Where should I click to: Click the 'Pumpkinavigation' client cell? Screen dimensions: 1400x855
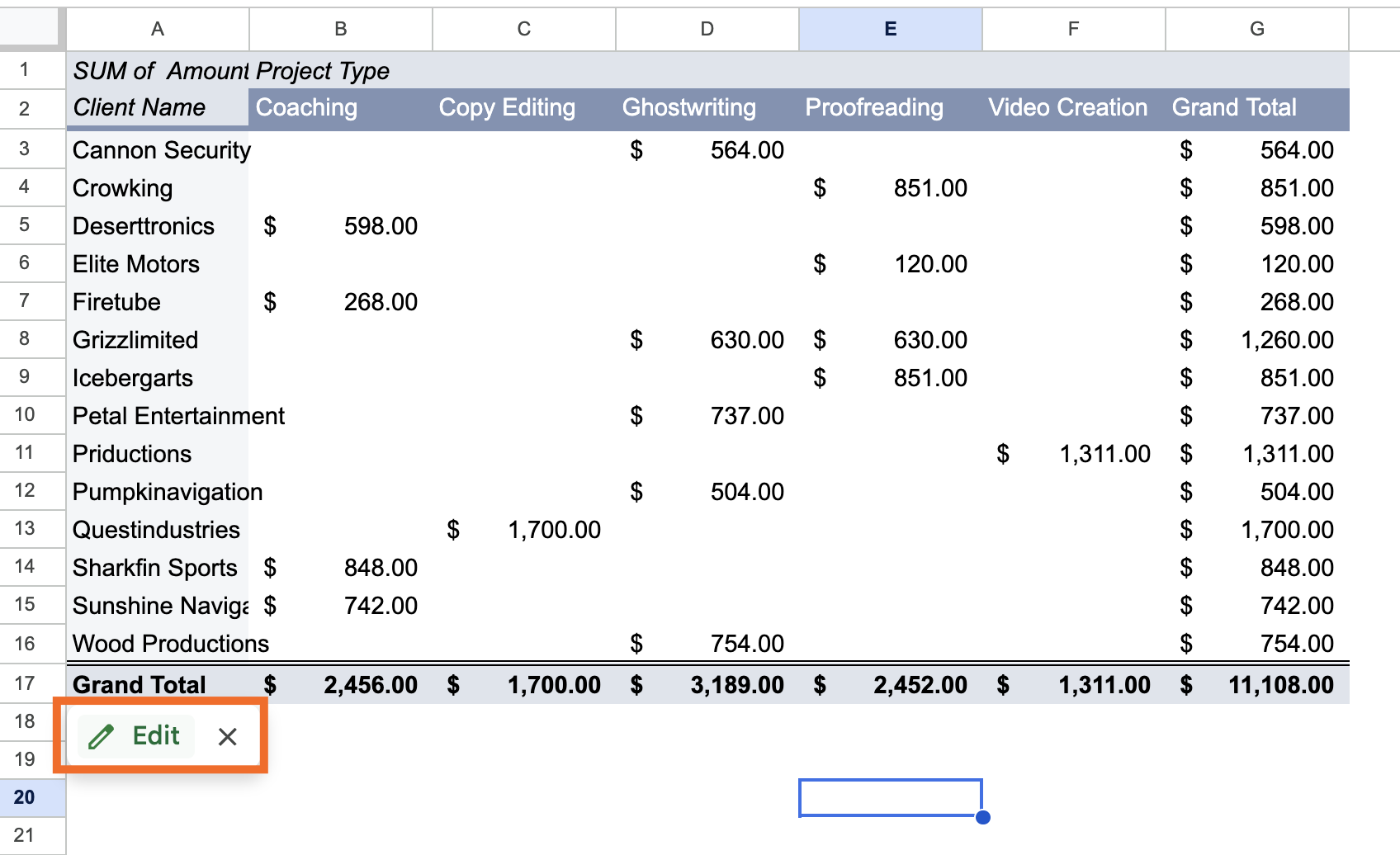(158, 492)
